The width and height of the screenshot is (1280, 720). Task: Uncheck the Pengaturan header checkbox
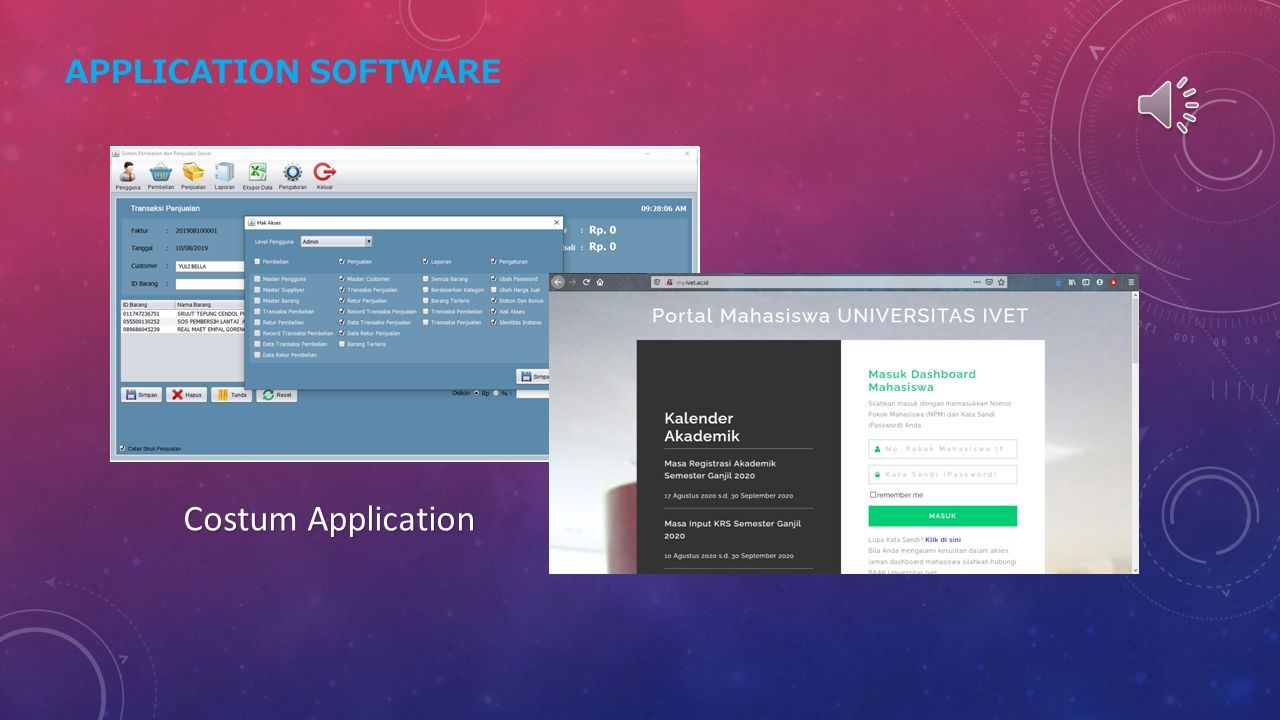coord(494,261)
